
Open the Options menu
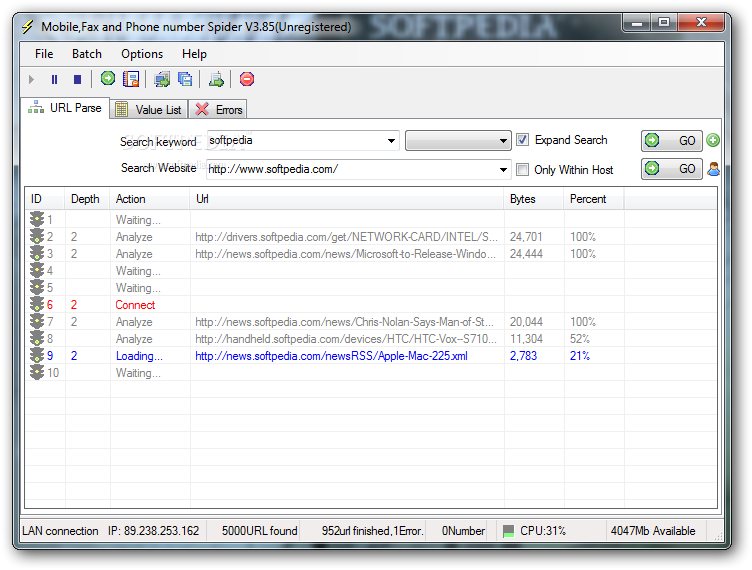tap(142, 54)
